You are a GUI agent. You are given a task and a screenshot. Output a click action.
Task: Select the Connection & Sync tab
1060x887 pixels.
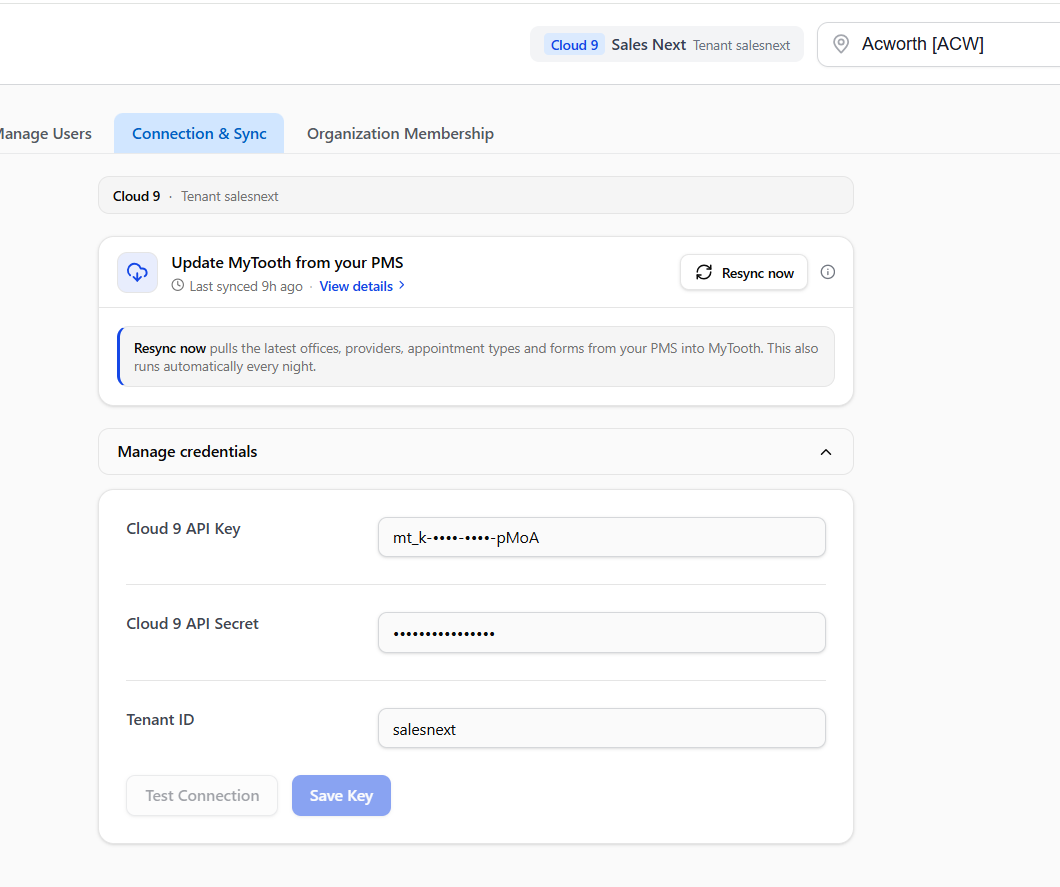[x=199, y=133]
